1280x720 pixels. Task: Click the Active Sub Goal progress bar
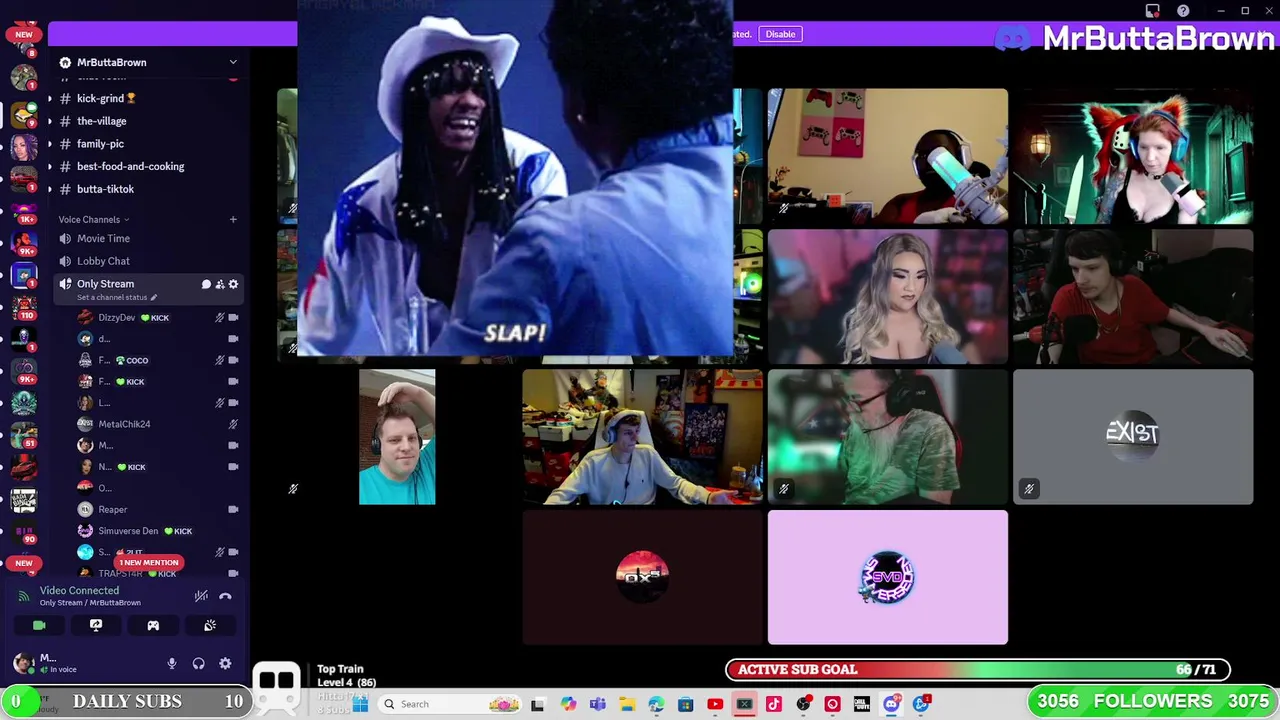coord(978,670)
